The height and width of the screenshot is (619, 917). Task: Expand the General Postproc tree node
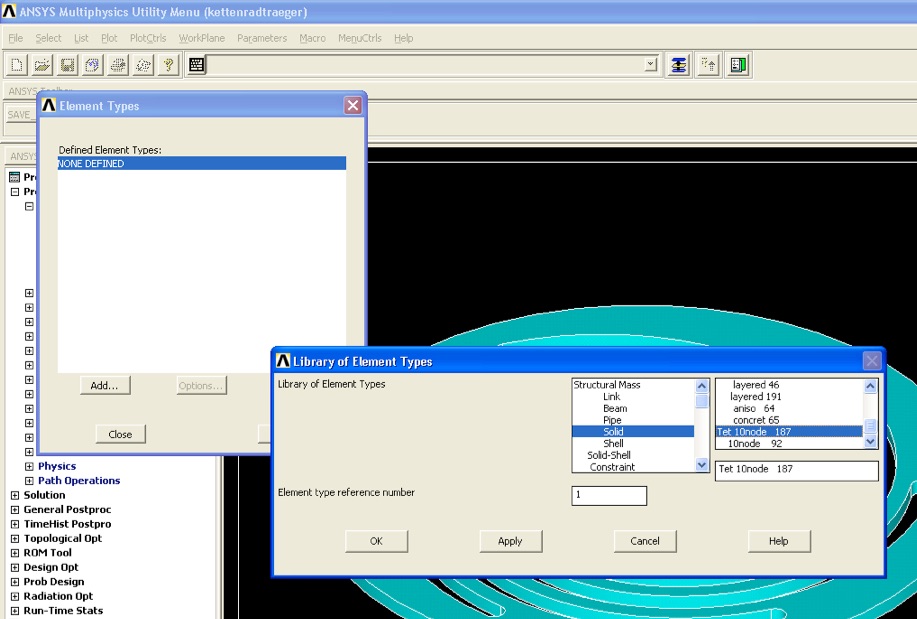tap(15, 510)
